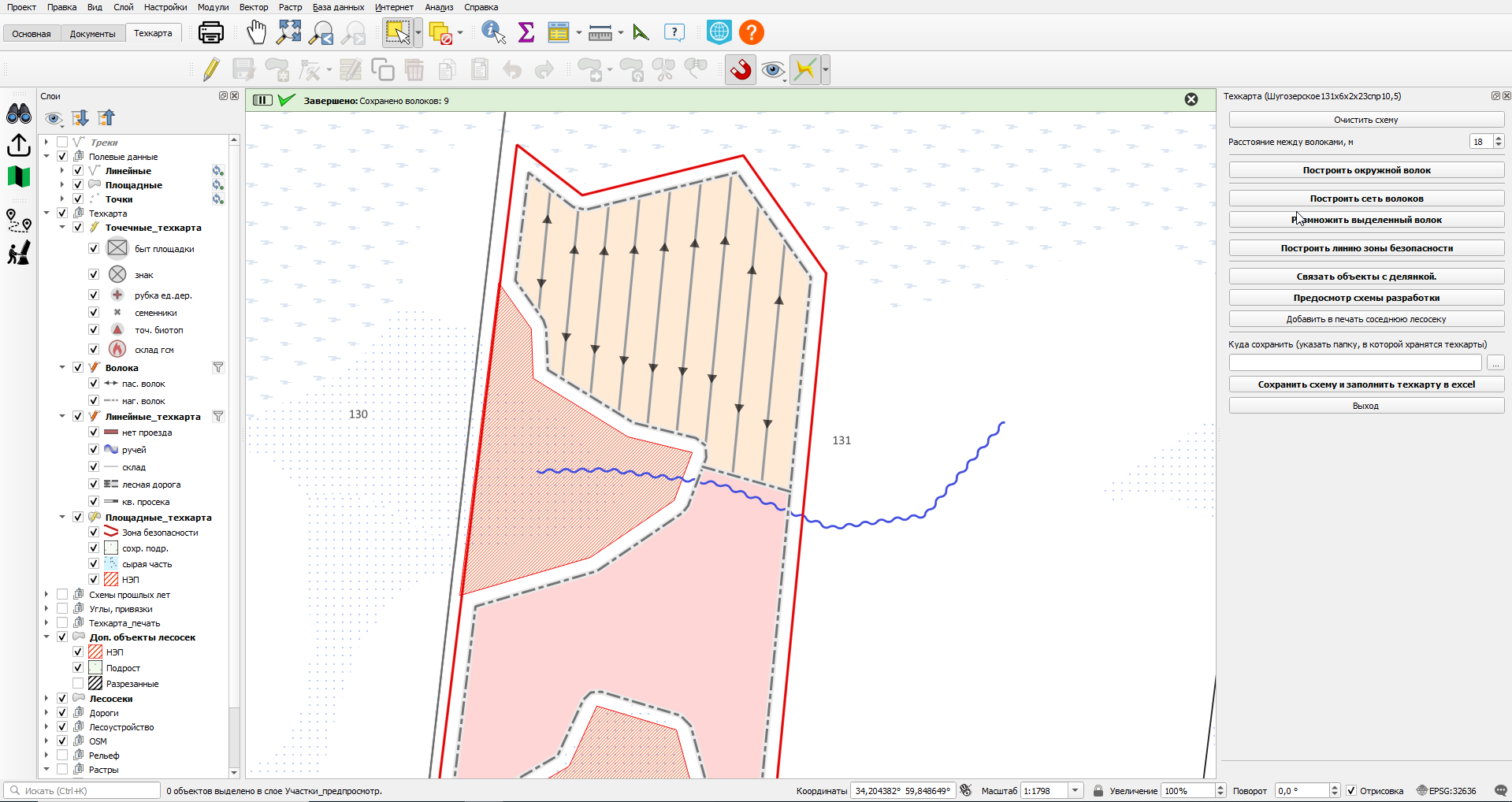Click the save folder path input field
The image size is (1512, 802).
[x=1355, y=362]
